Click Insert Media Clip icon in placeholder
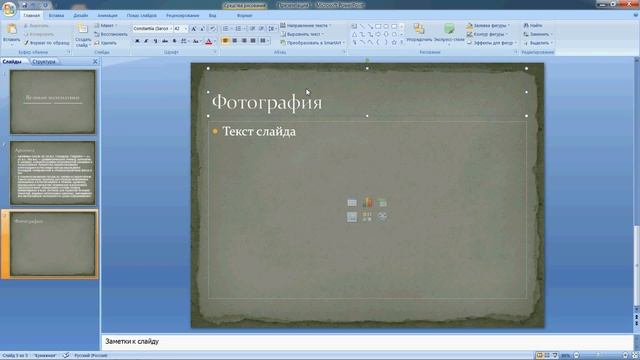Screen dimensions: 640x360 (x=382, y=217)
